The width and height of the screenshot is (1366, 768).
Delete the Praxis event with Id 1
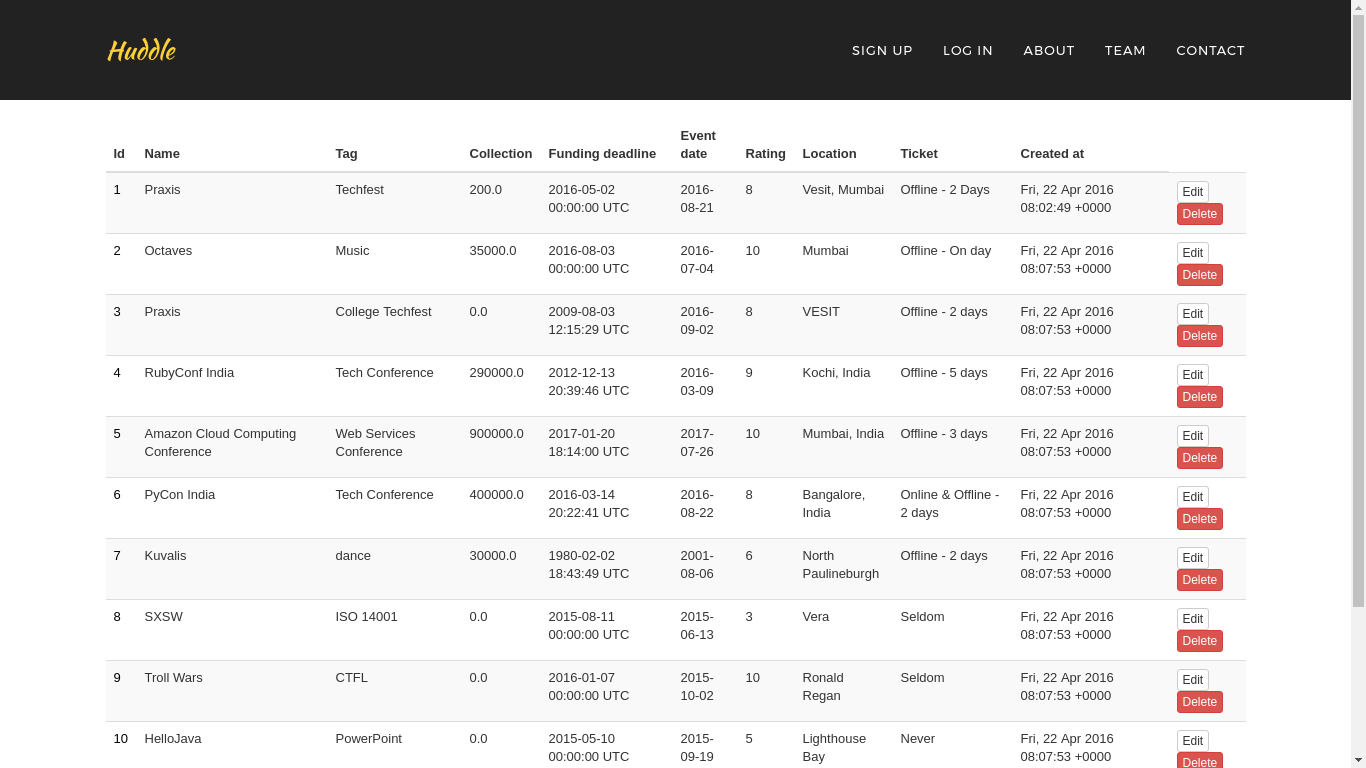[x=1199, y=214]
